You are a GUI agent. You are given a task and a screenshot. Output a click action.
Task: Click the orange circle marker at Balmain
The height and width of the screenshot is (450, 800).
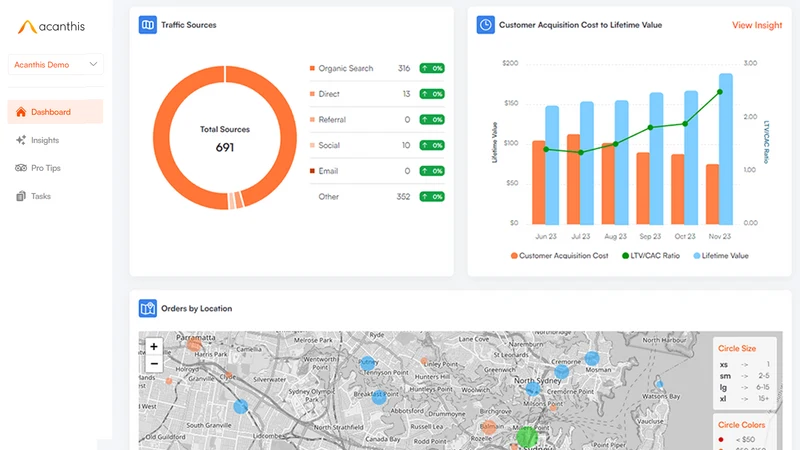click(489, 427)
